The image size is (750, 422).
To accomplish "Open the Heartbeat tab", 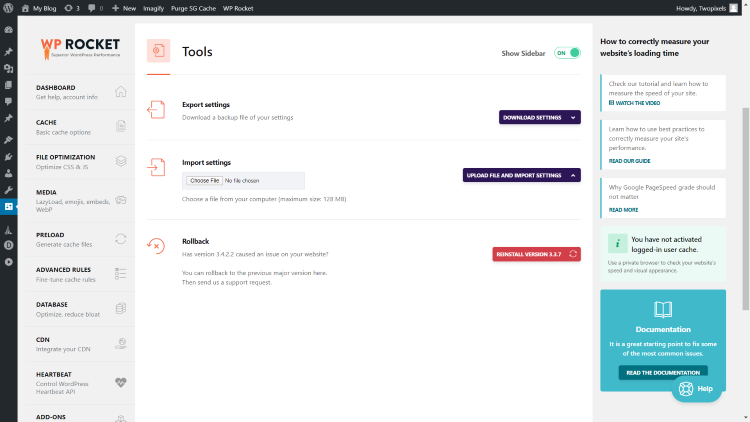I will (80, 383).
